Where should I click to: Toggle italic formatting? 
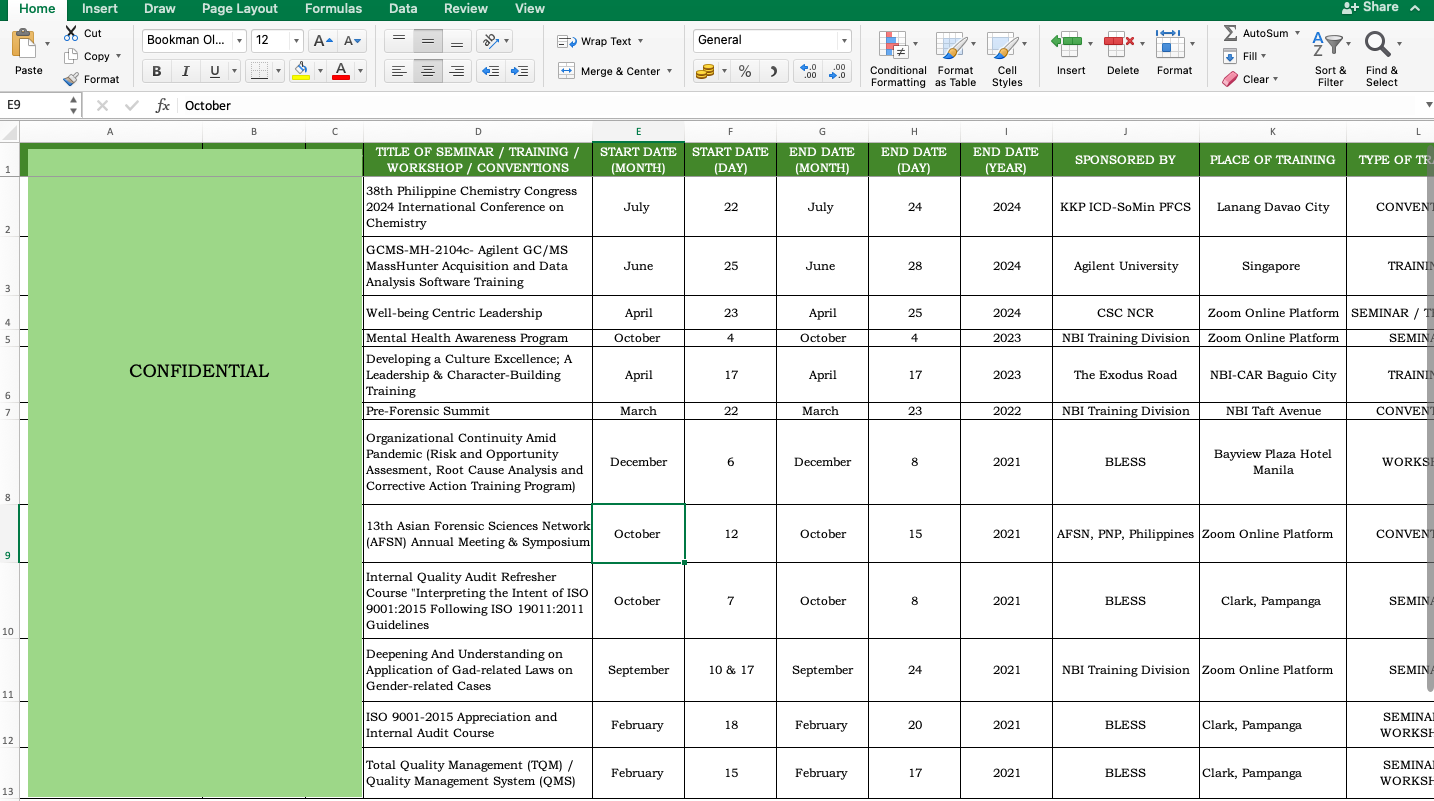(185, 71)
